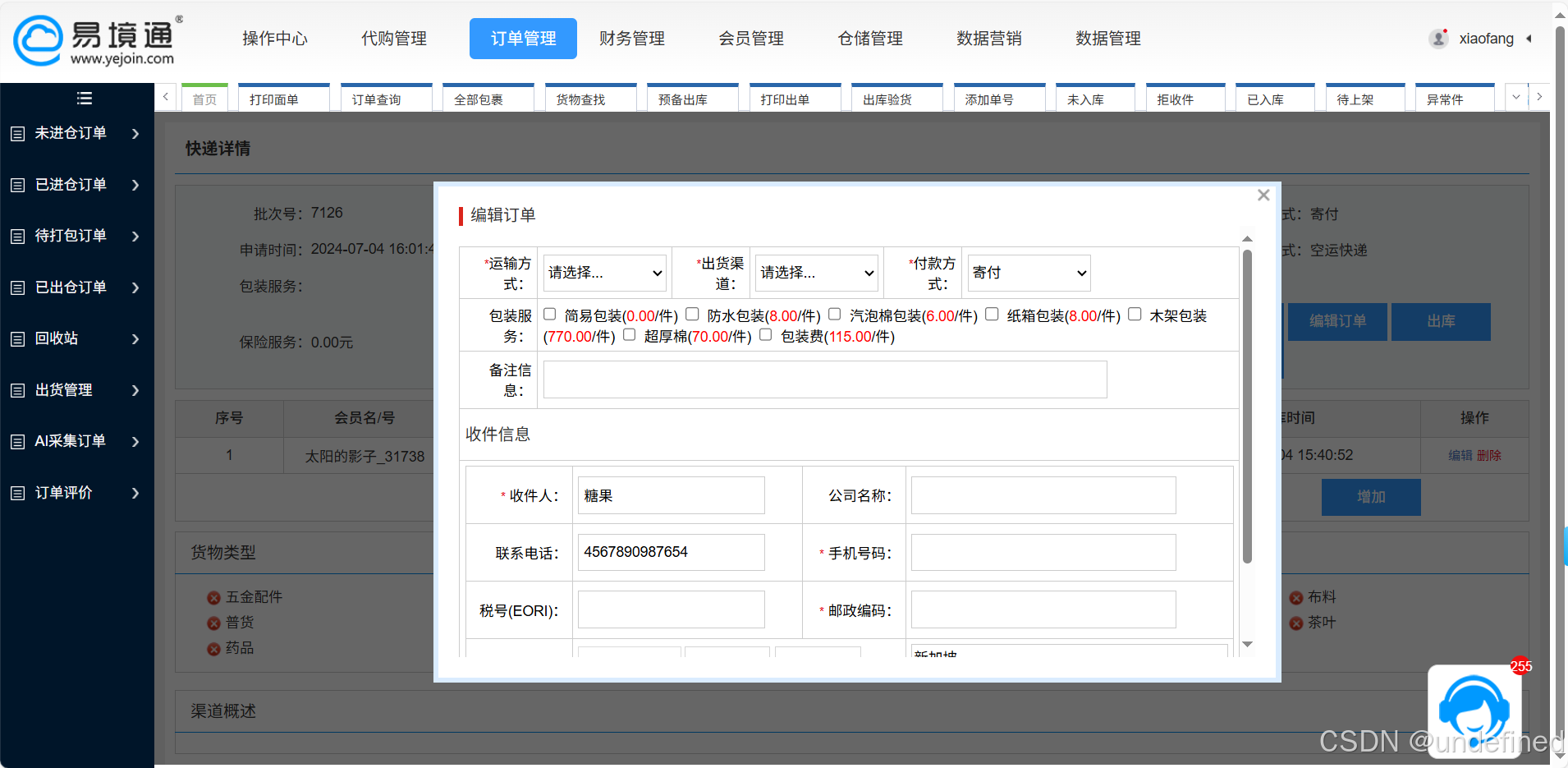Remove the 药品 cargo type icon
Screen dimensions: 1568x768
click(213, 649)
